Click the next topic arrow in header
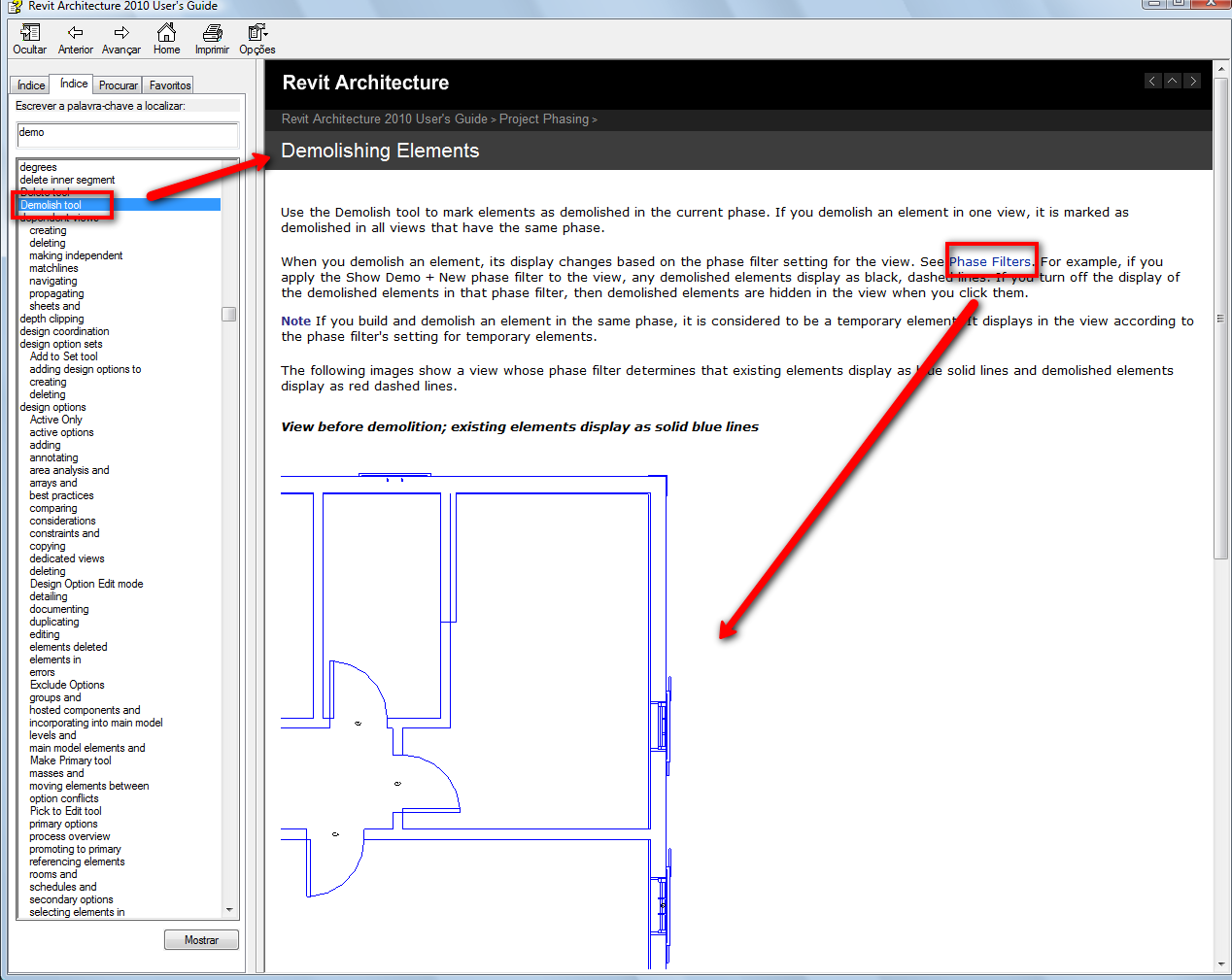The width and height of the screenshot is (1232, 980). 1193,81
